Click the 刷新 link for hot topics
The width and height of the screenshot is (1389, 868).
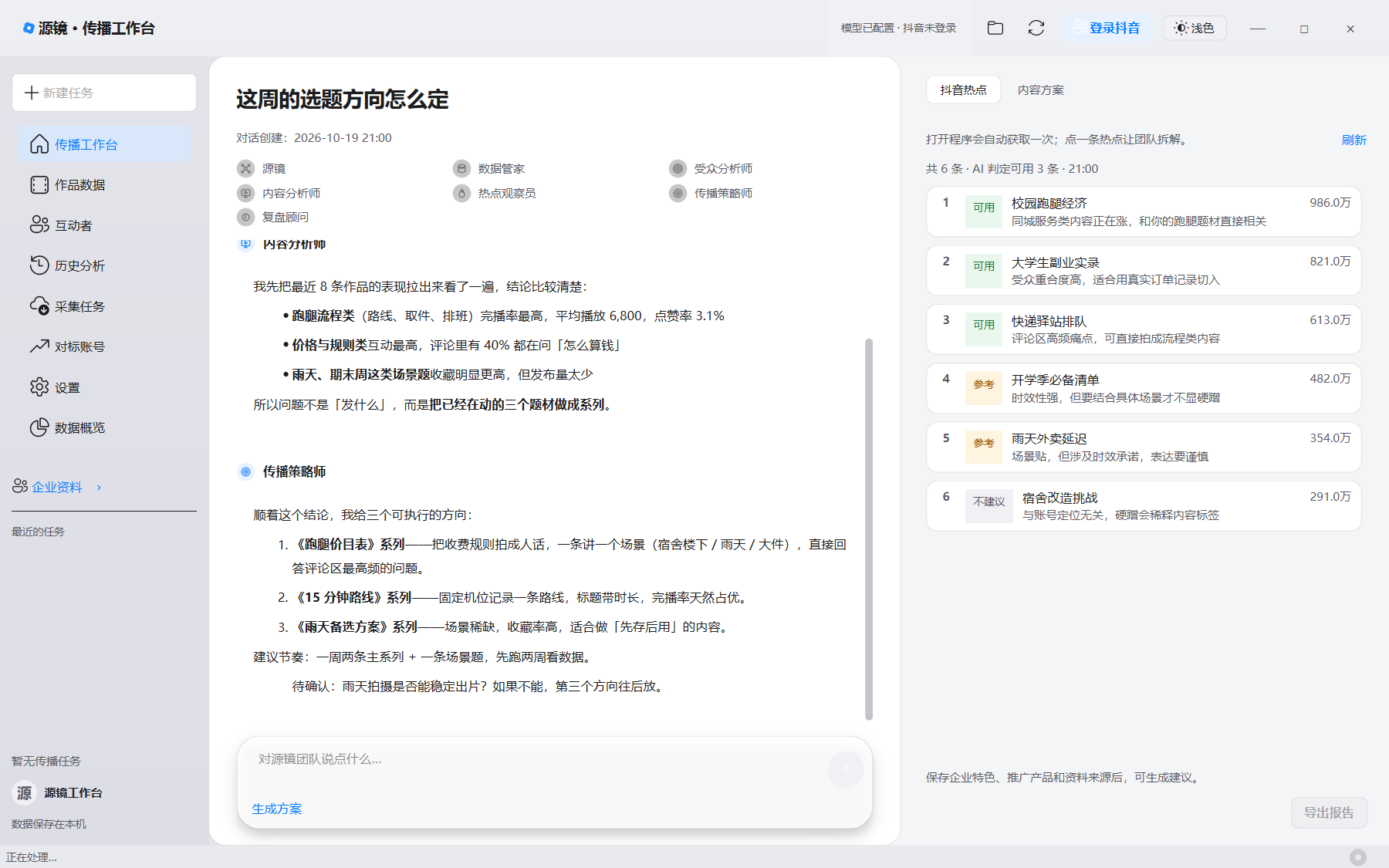(1354, 140)
